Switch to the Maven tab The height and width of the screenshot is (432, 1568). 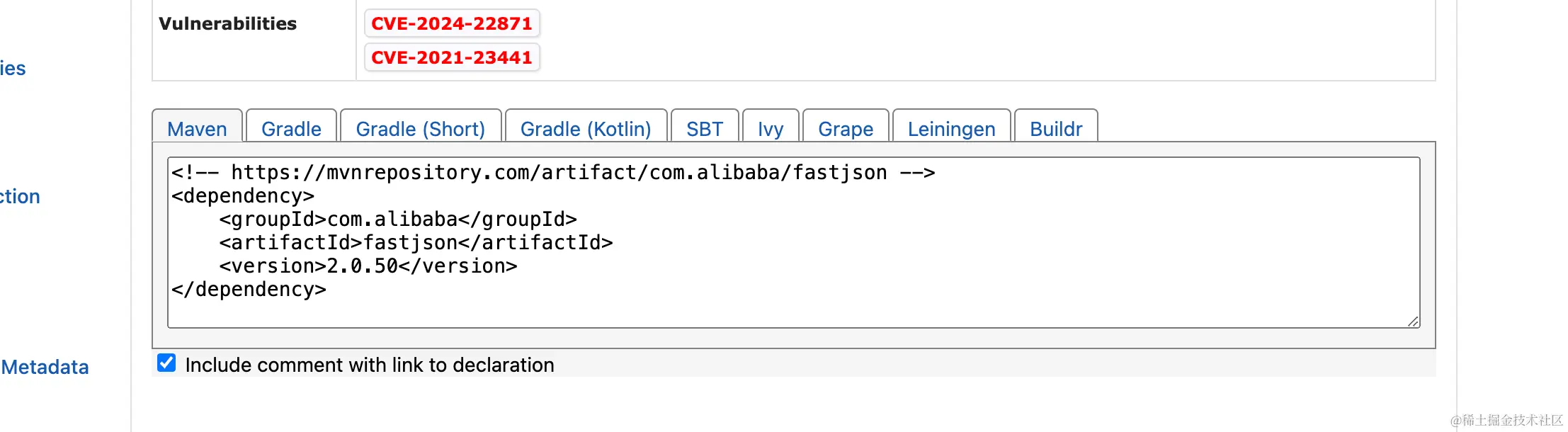(198, 129)
